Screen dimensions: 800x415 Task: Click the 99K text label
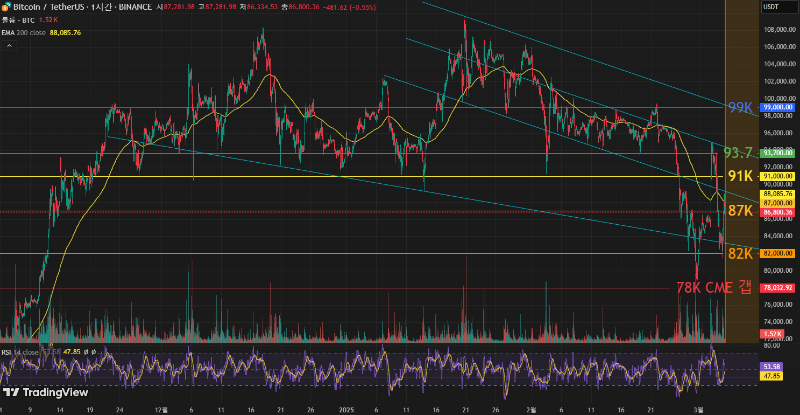click(740, 107)
